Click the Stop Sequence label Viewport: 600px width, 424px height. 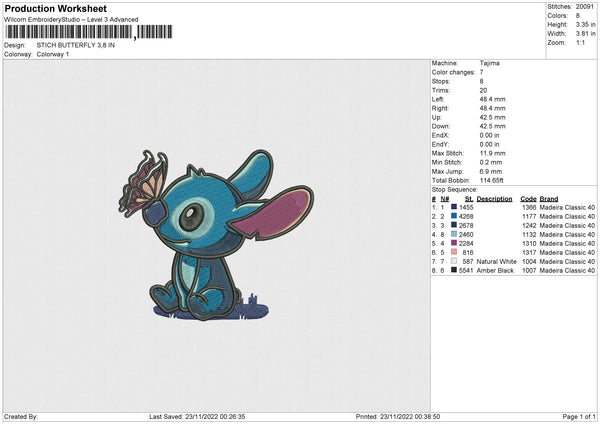point(455,190)
